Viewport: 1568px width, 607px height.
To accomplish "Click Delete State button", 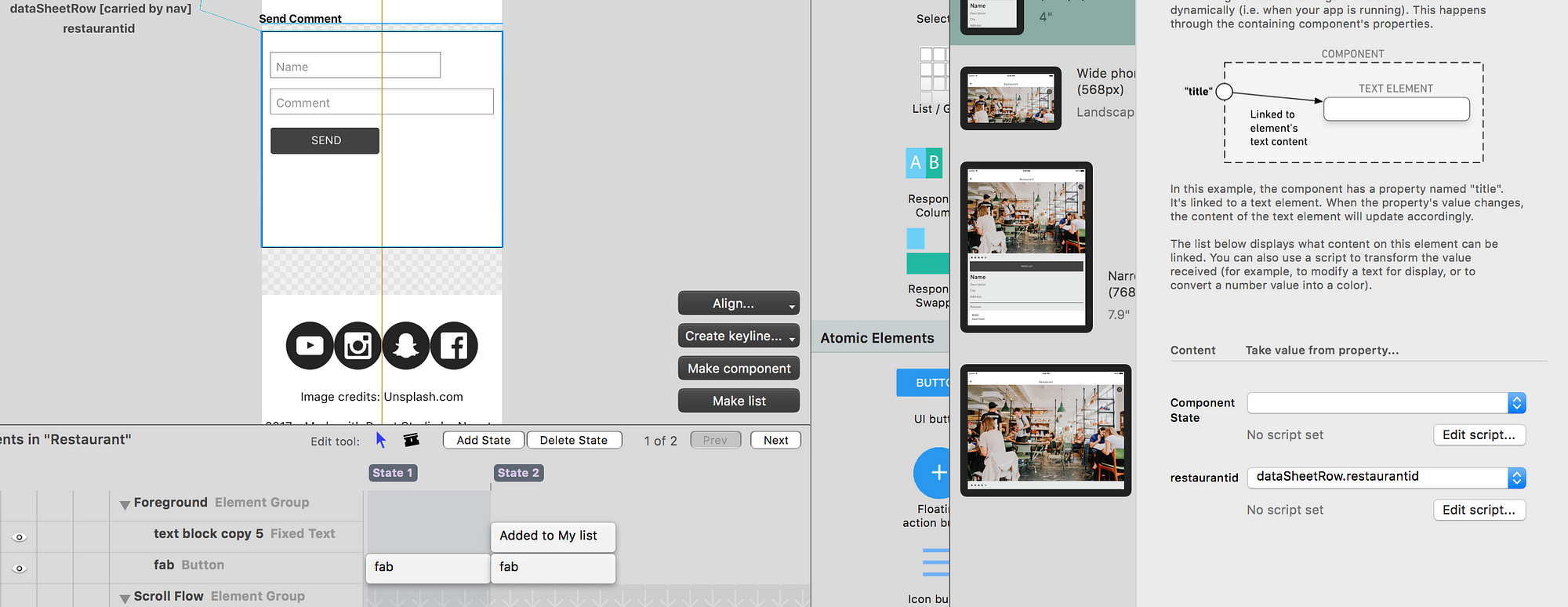I will point(574,440).
